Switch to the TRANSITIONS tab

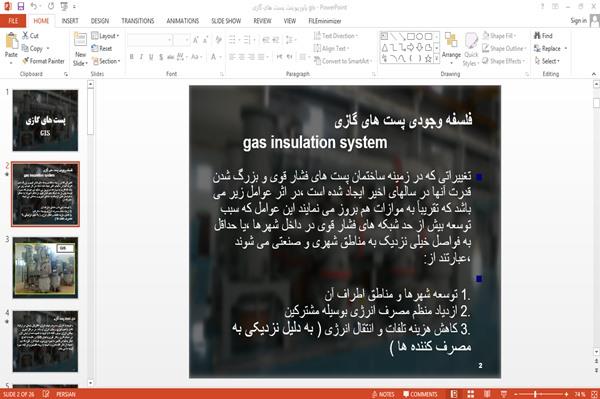[x=138, y=21]
